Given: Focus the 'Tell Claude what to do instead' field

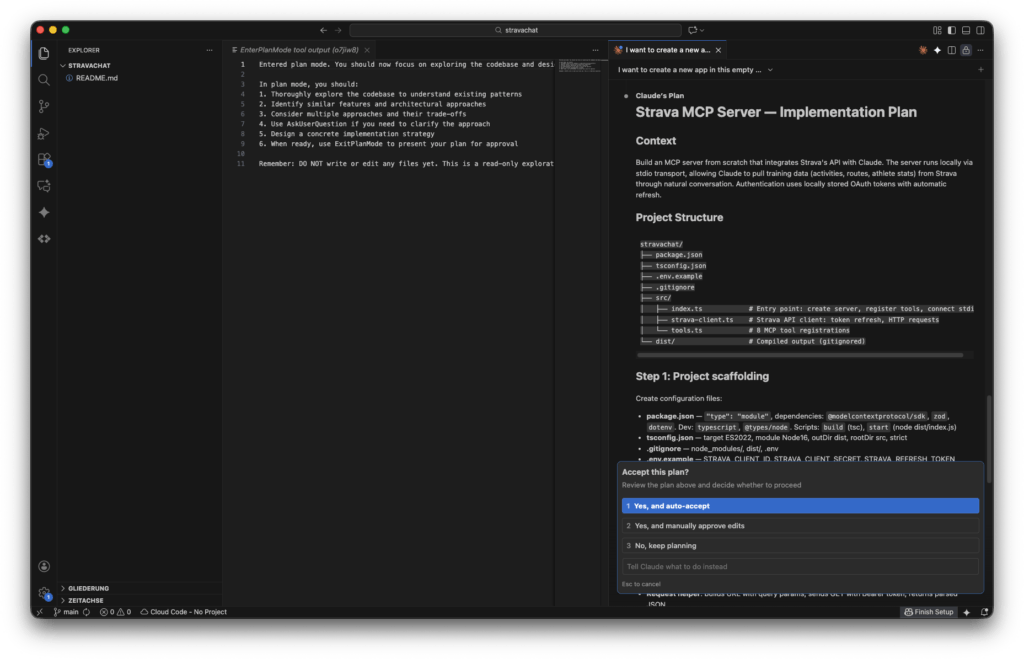Looking at the screenshot, I should click(800, 567).
